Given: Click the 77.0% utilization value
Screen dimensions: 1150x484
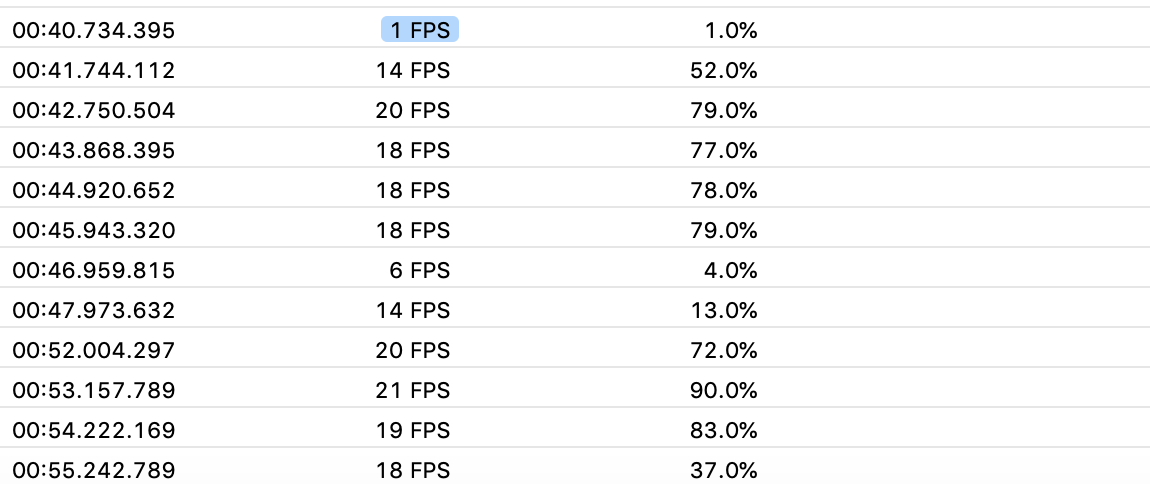Looking at the screenshot, I should click(x=723, y=150).
